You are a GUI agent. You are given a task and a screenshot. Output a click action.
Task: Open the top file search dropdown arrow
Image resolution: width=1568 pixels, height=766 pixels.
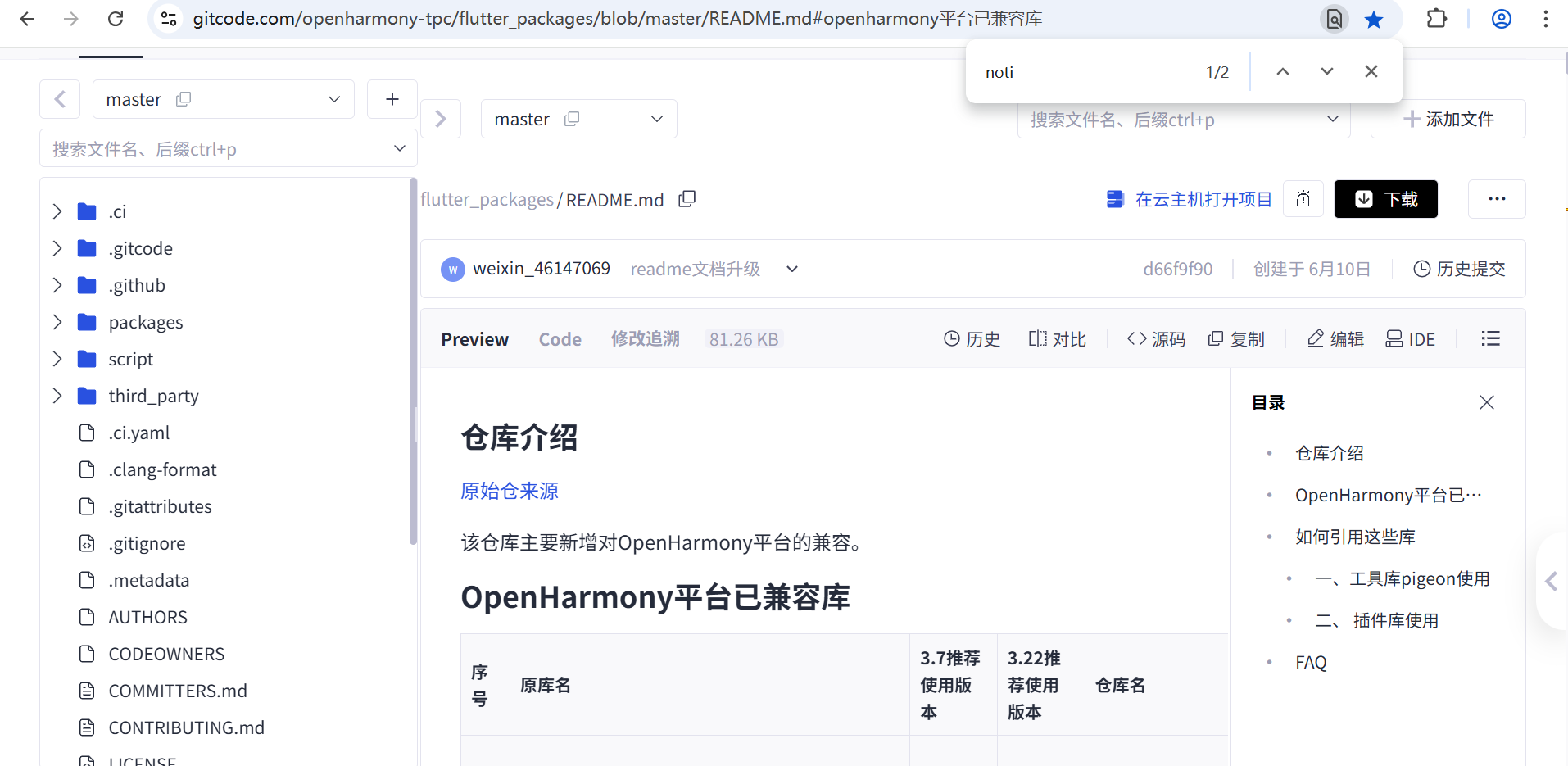point(1333,120)
